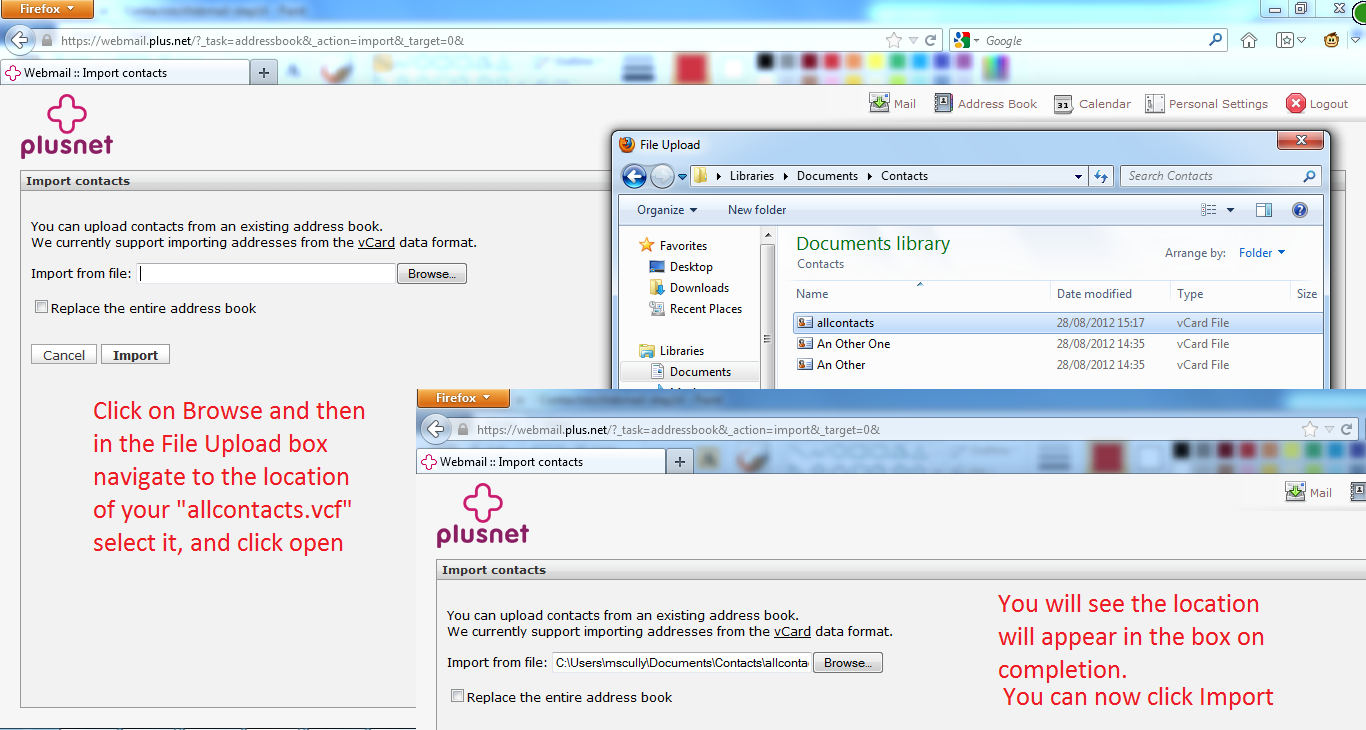Bookmark page with star in lower window
Viewport: 1366px width, 730px height.
[x=1310, y=429]
